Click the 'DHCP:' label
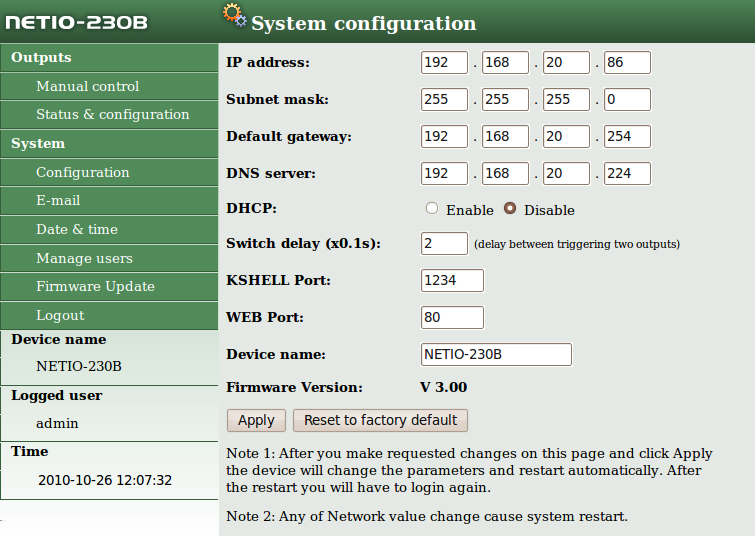The image size is (755, 536). pos(252,208)
